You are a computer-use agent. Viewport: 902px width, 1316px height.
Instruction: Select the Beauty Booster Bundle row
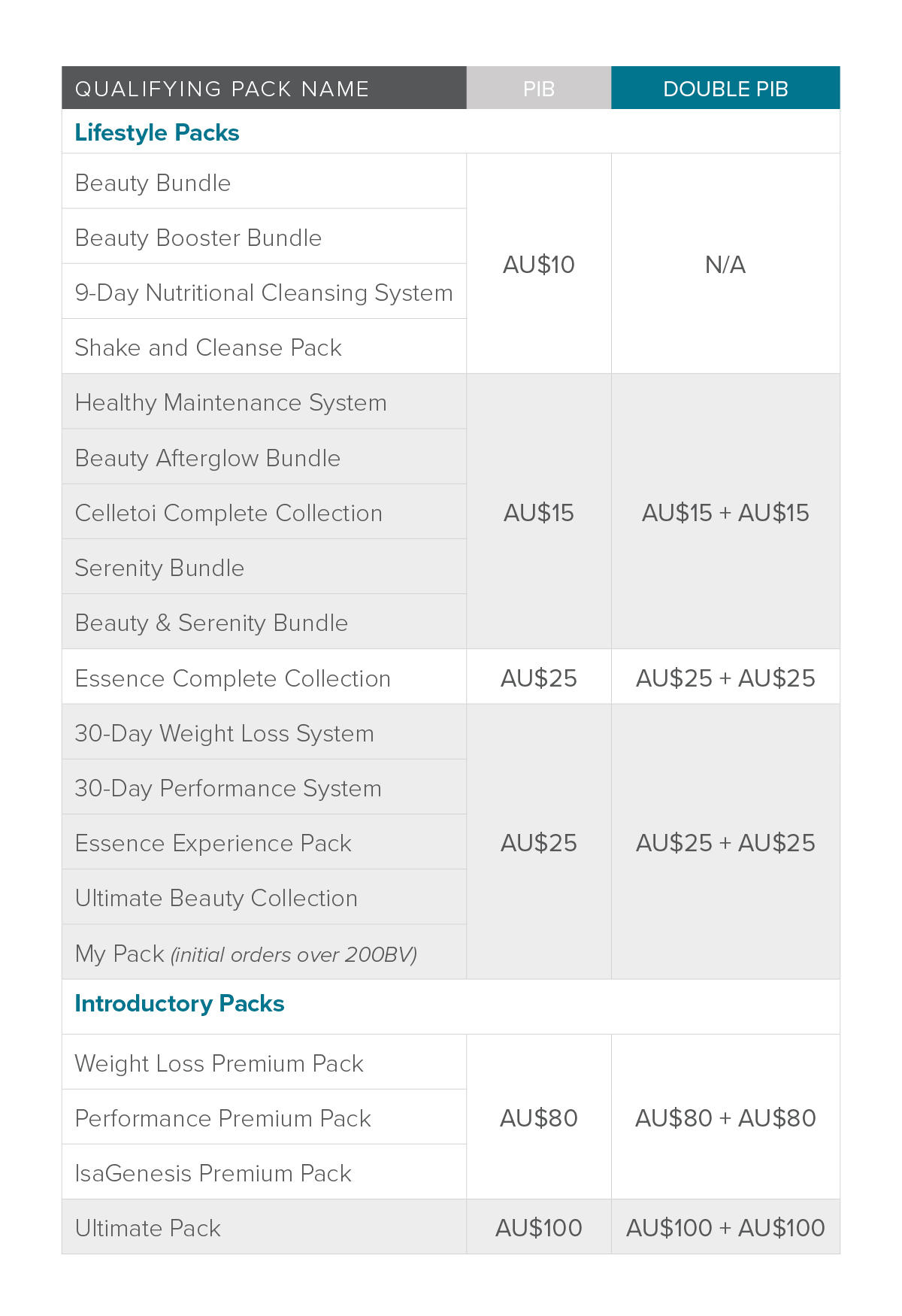[x=264, y=236]
